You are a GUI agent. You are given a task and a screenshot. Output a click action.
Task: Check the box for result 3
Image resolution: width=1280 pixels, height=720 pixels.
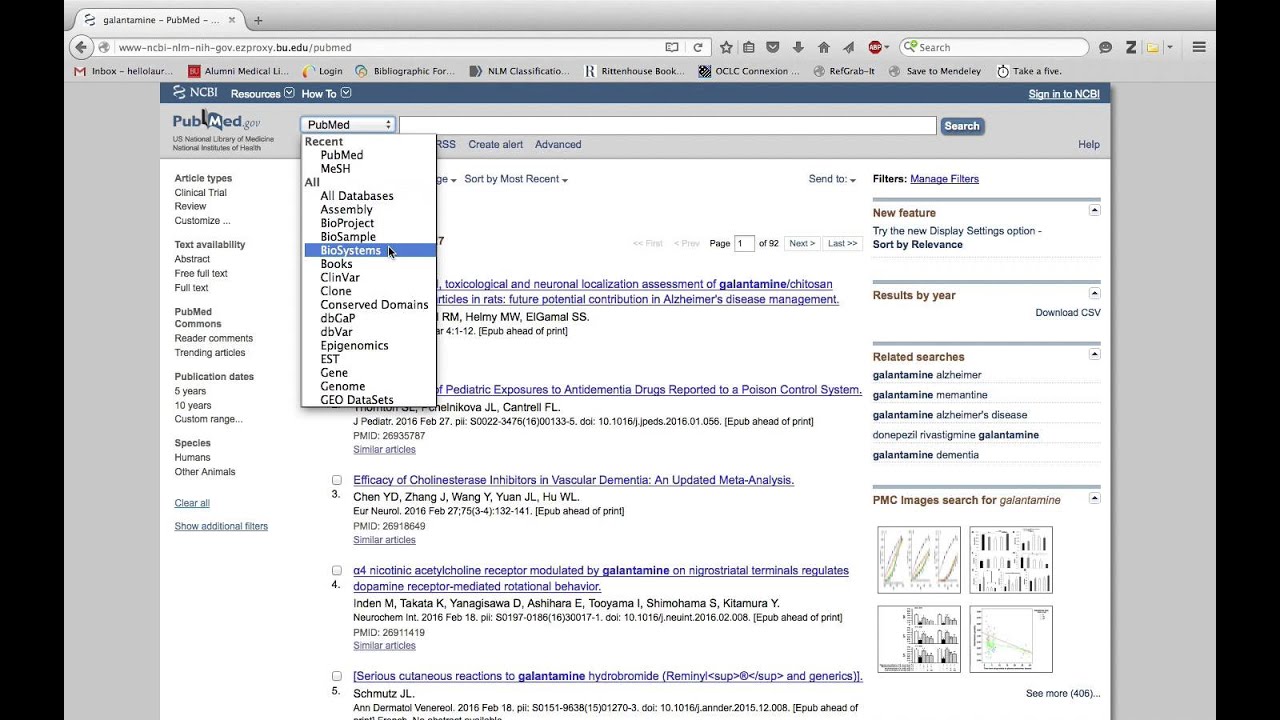click(337, 480)
